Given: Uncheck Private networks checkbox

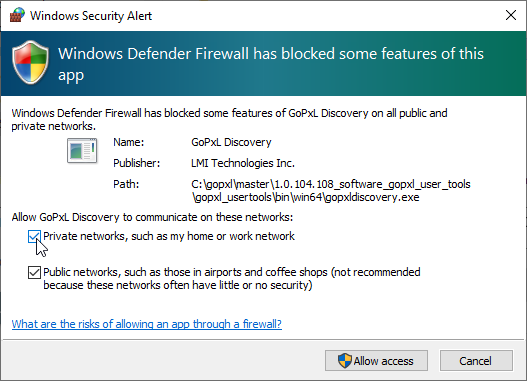Looking at the screenshot, I should [34, 237].
